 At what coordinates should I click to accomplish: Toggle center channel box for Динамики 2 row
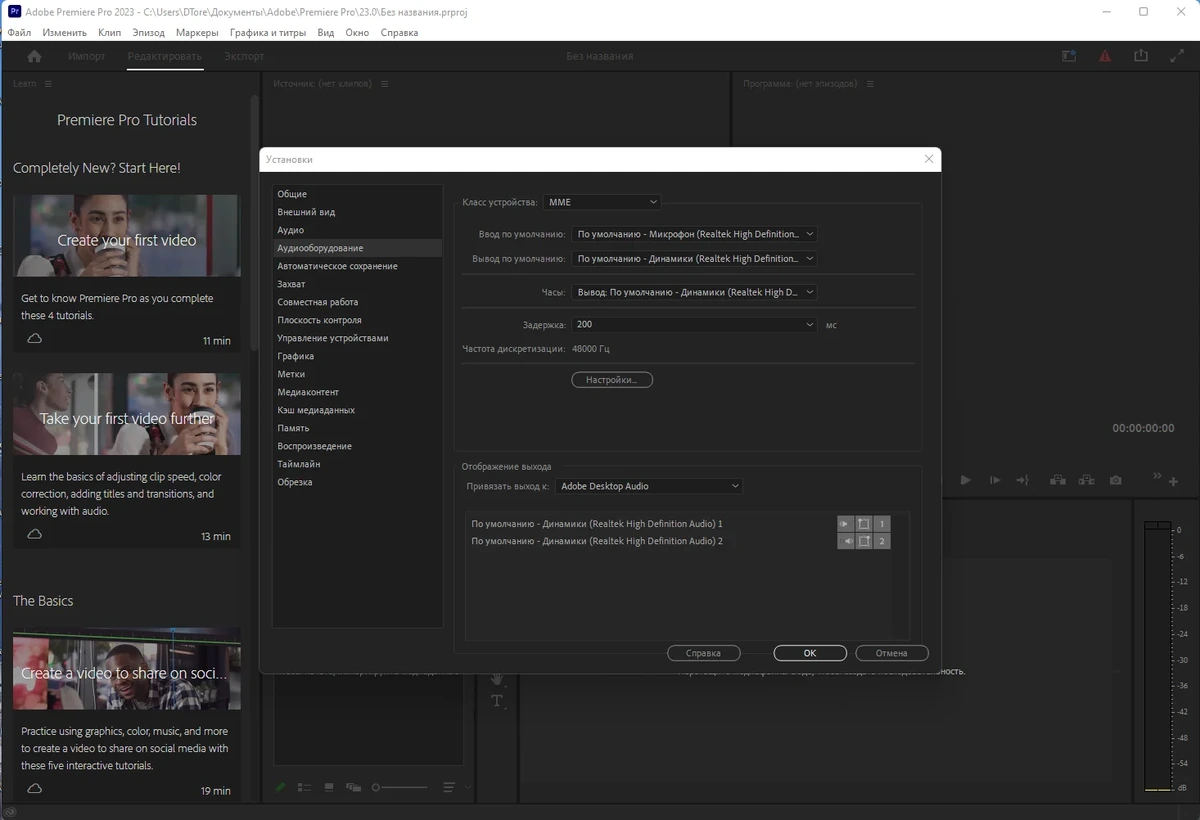864,541
